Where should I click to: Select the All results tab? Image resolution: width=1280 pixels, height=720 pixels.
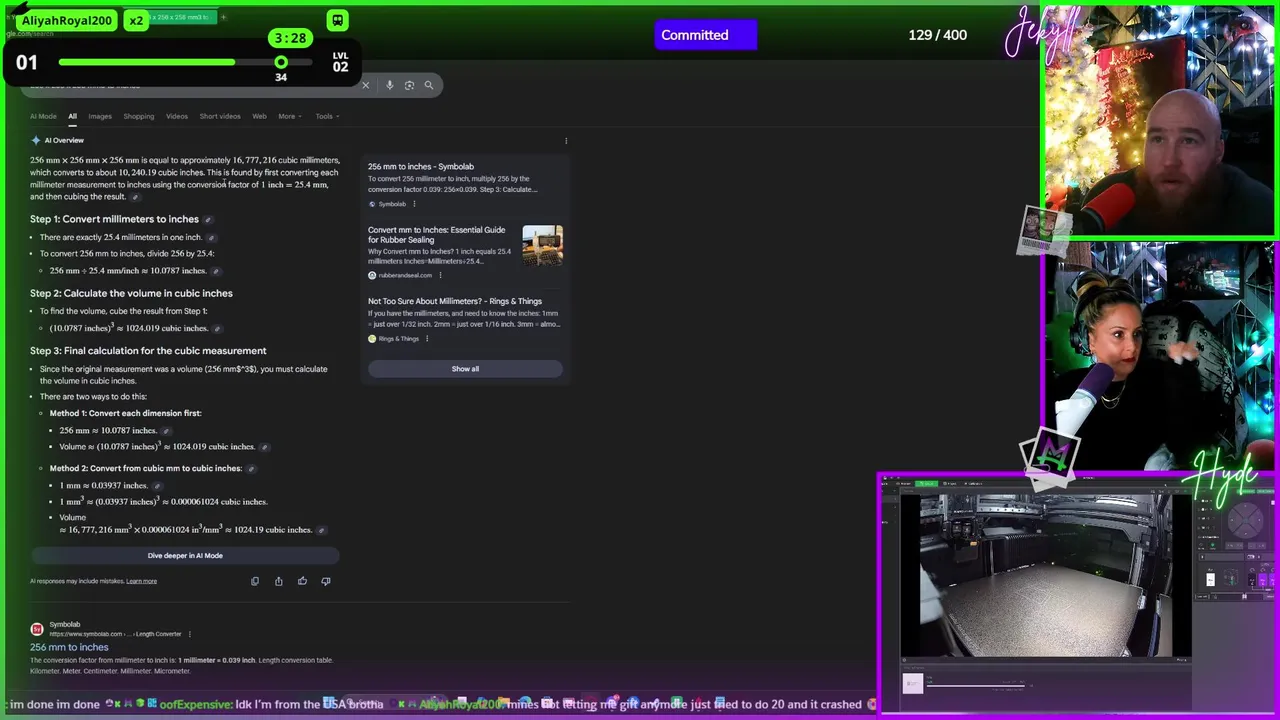72,116
